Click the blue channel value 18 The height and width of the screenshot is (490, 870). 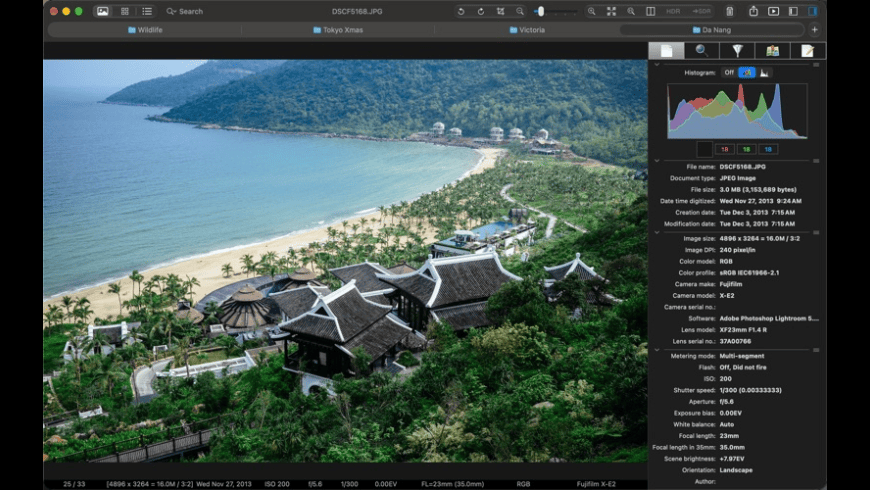point(768,149)
